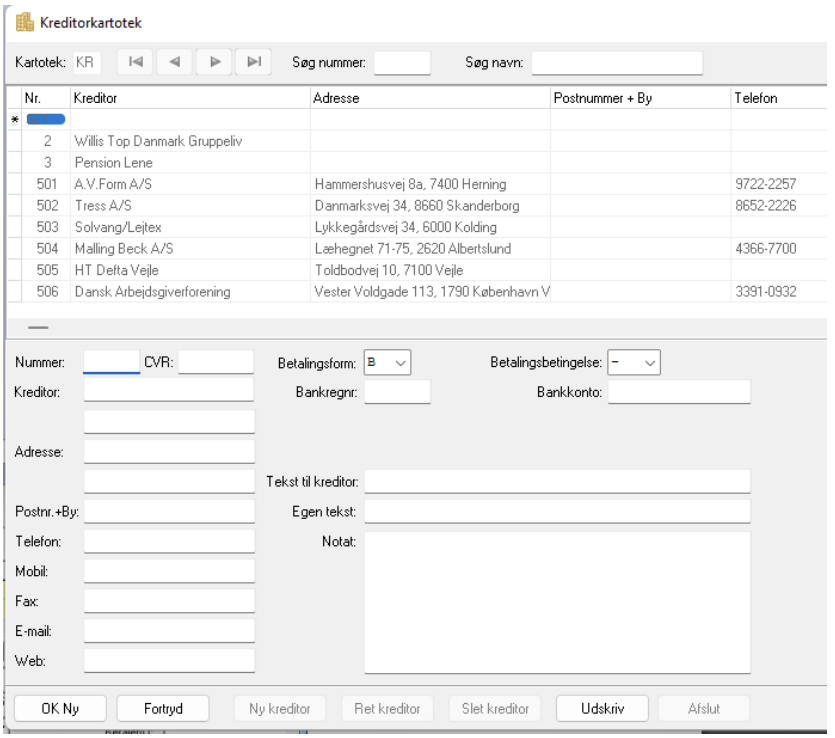Jump to the last creditor record
Screen dimensions: 835x738
[x=253, y=62]
